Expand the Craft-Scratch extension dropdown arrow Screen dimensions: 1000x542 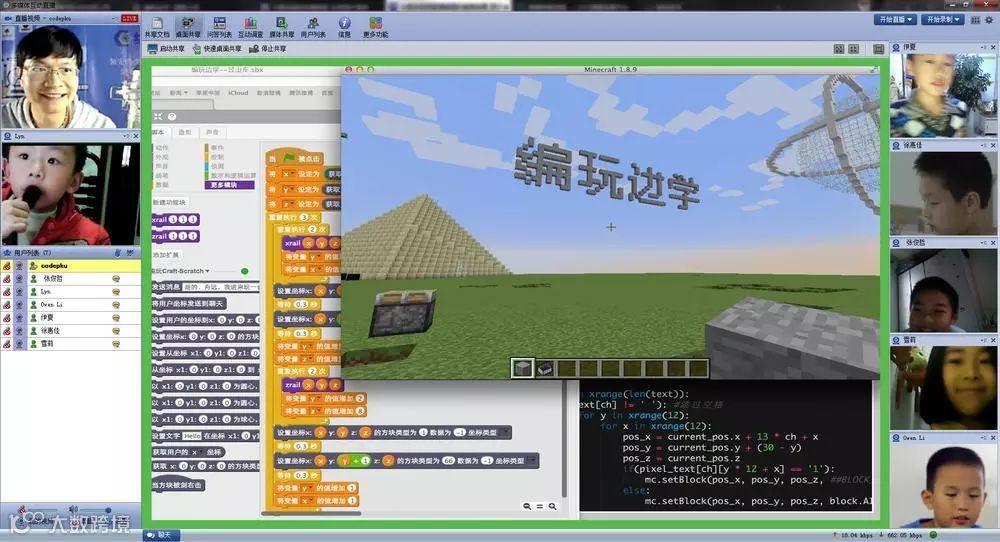tap(207, 272)
